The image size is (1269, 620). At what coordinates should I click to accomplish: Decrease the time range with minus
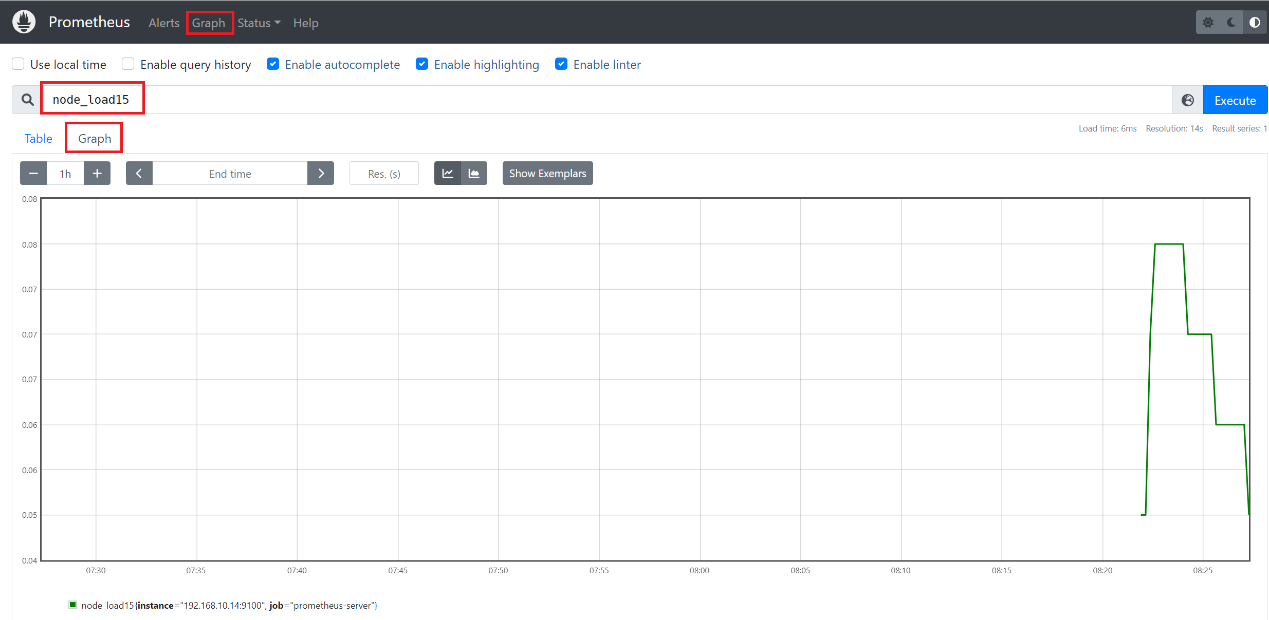pyautogui.click(x=34, y=173)
